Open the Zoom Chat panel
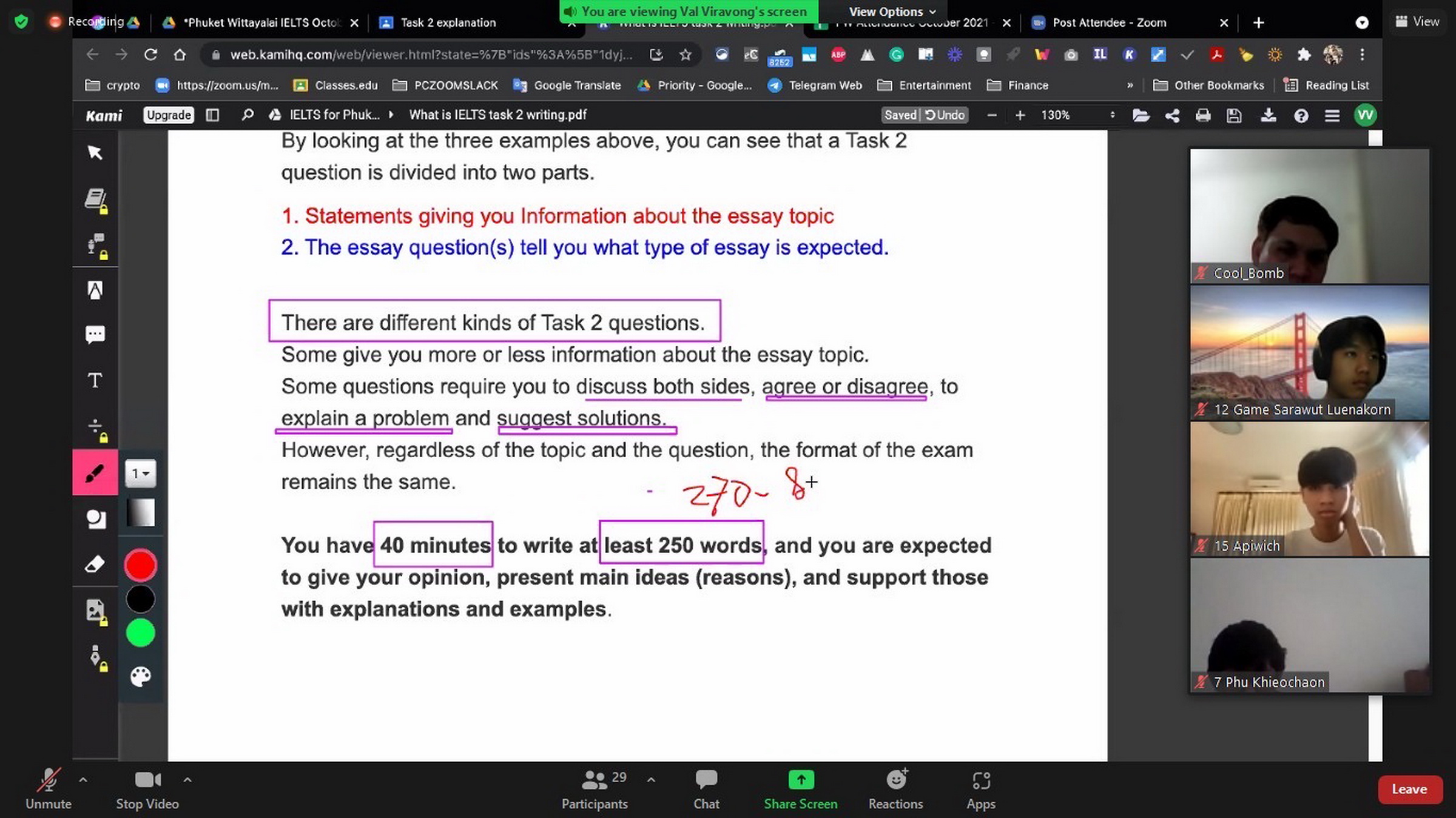Viewport: 1456px width, 818px height. [706, 788]
